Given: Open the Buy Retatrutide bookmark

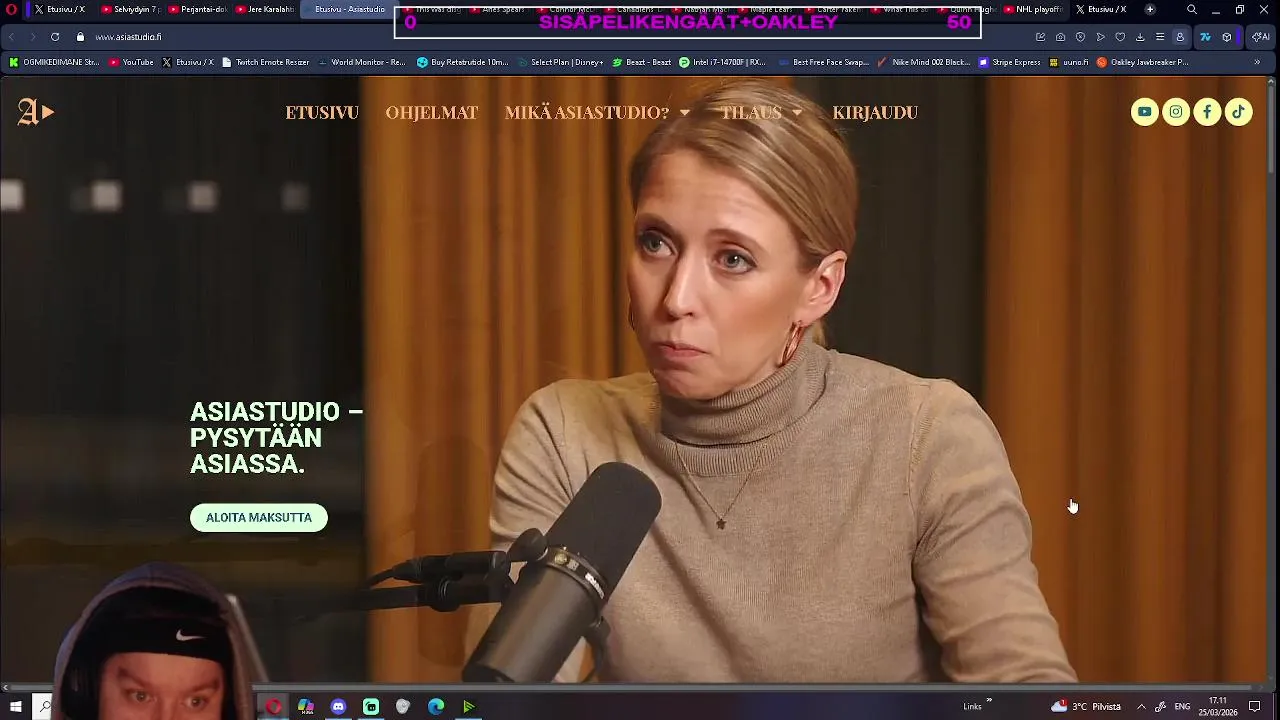Looking at the screenshot, I should click(463, 62).
